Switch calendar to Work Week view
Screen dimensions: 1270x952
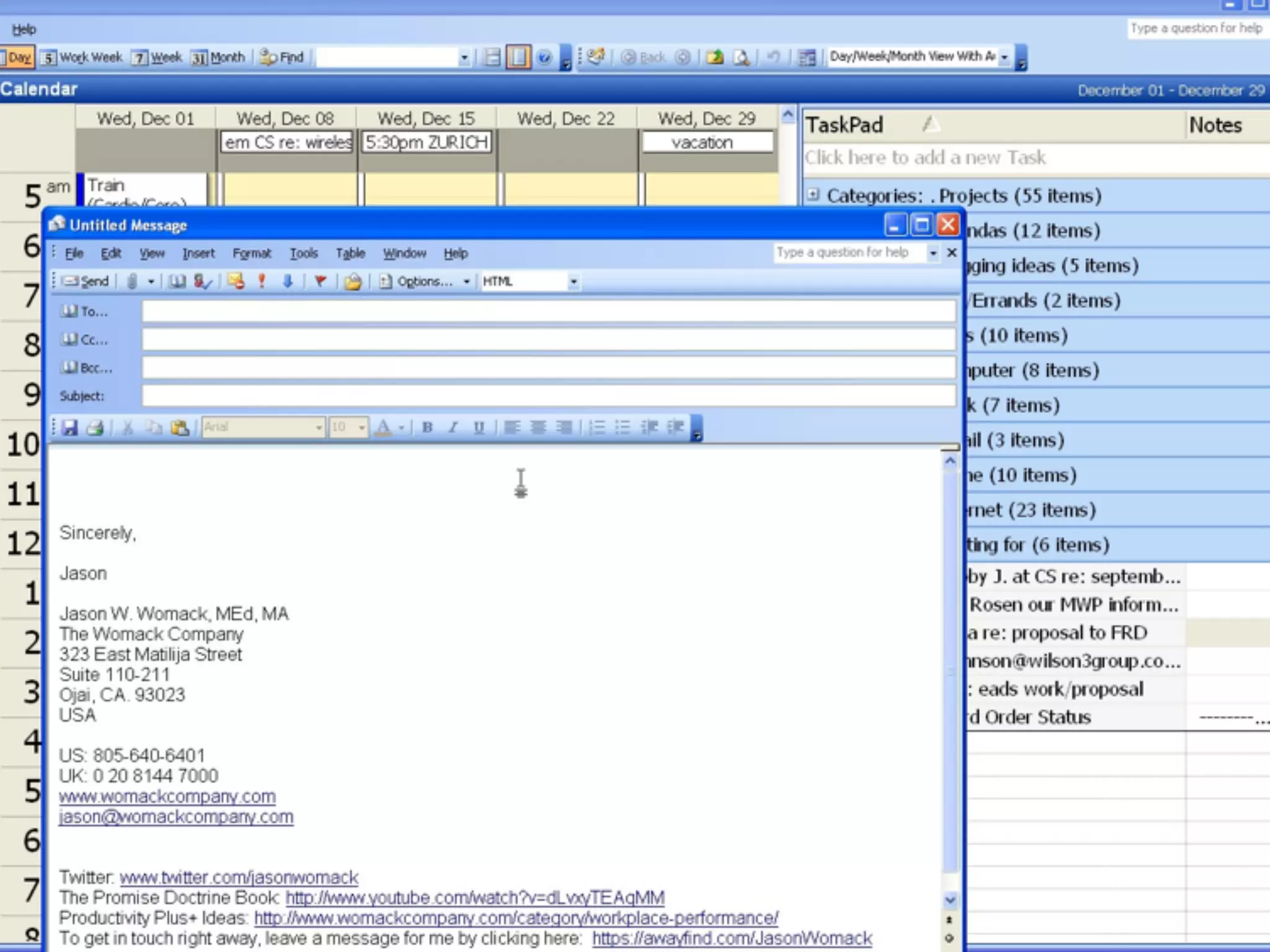(x=82, y=58)
